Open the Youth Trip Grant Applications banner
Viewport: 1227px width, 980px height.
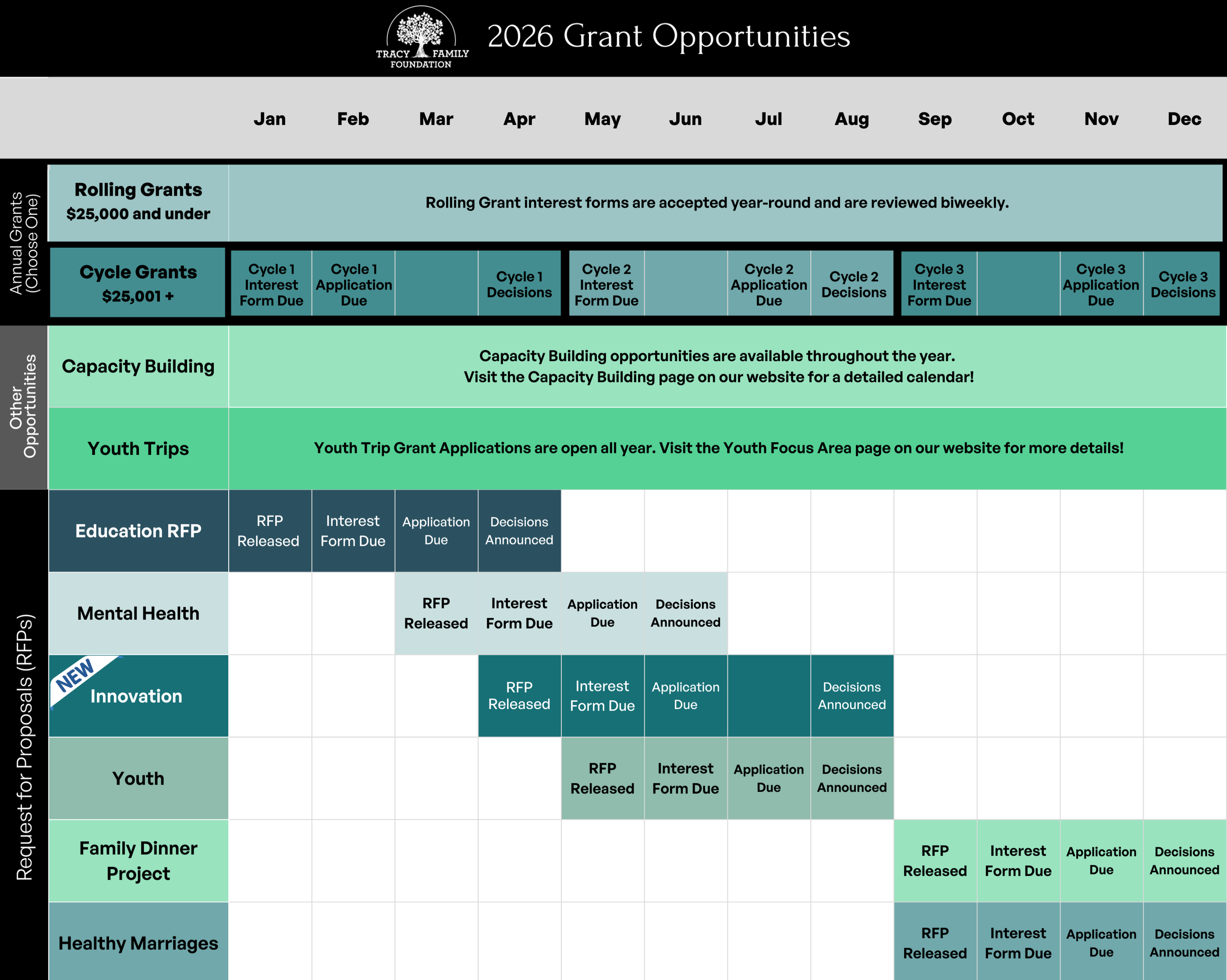pos(718,448)
